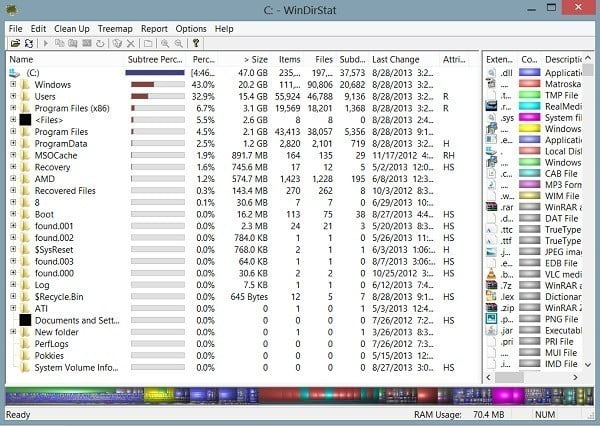Viewport: 600px width, 426px height.
Task: Click the Select Parent folder toolbar icon
Action: tap(148, 44)
